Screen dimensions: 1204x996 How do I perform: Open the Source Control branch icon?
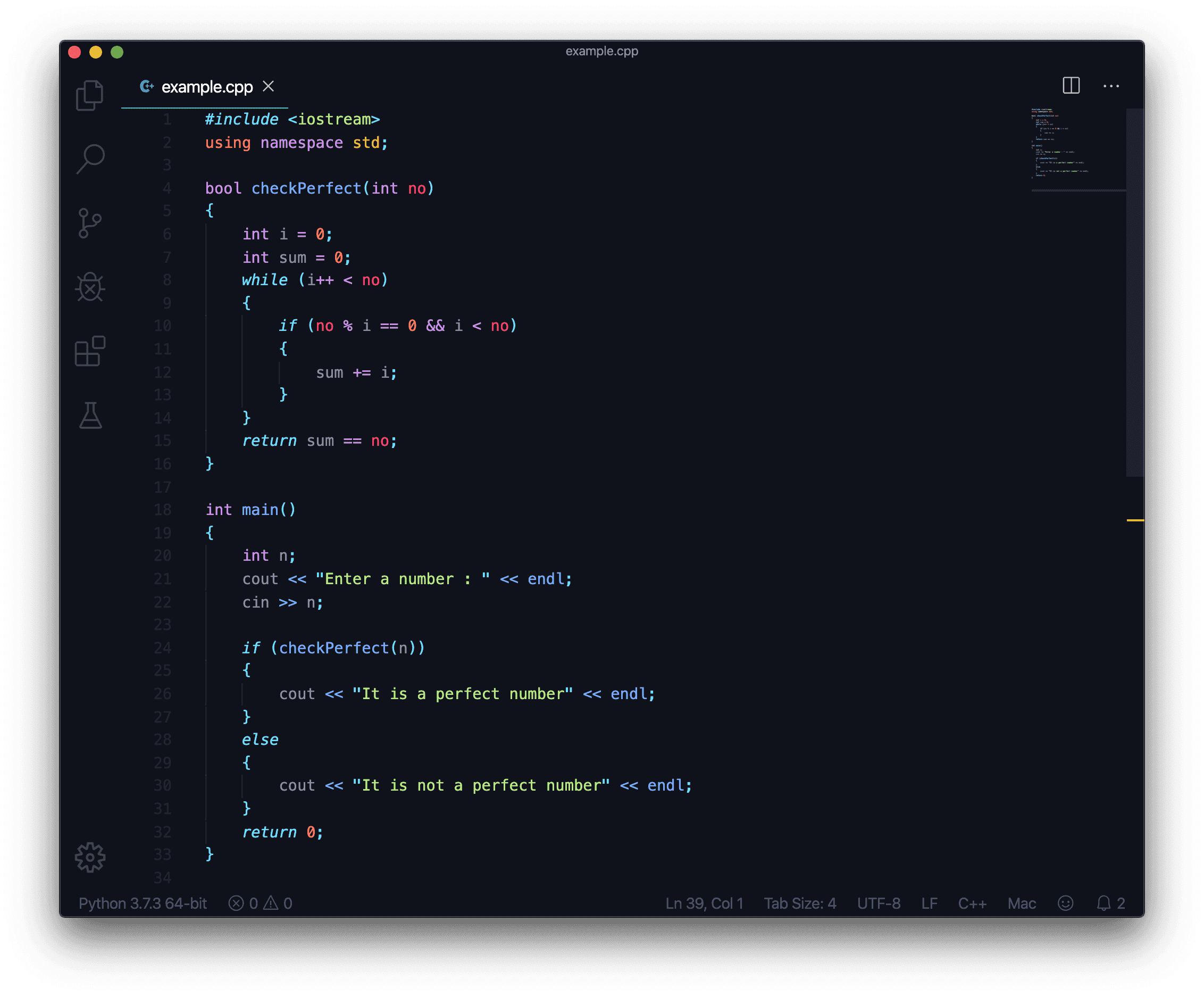click(x=90, y=223)
